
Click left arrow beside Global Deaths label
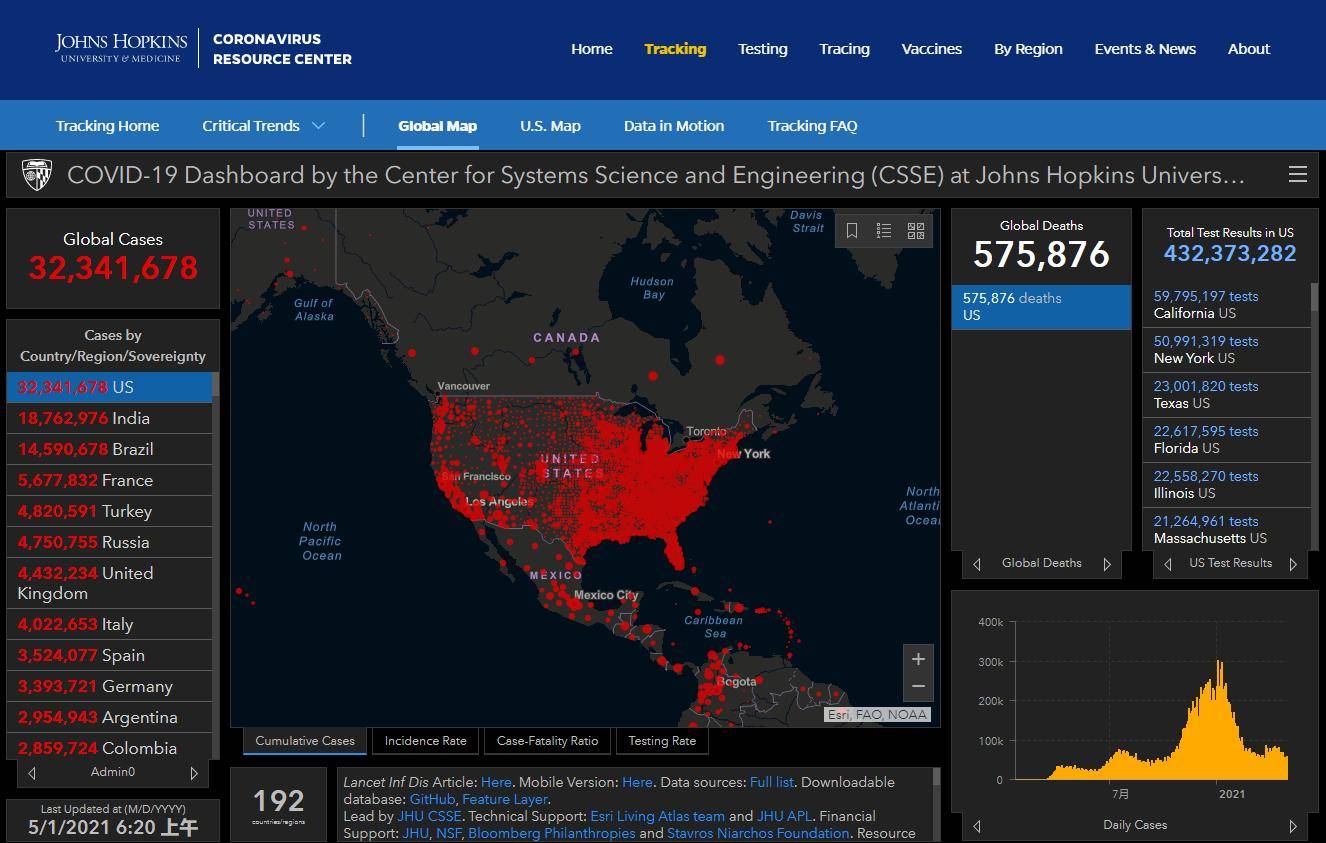[x=977, y=564]
